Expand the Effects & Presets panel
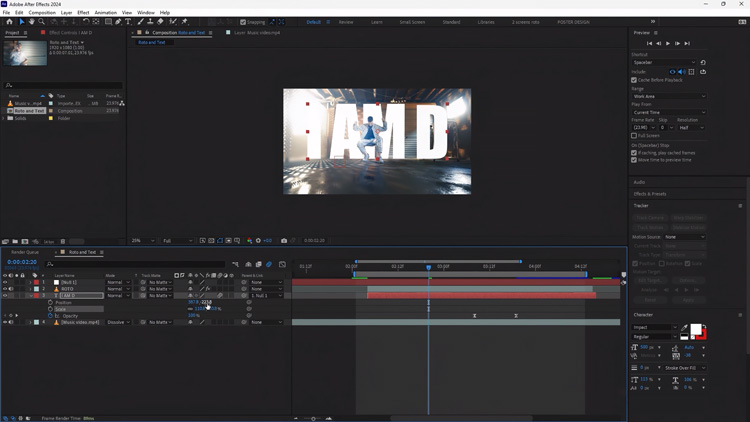 tap(650, 194)
